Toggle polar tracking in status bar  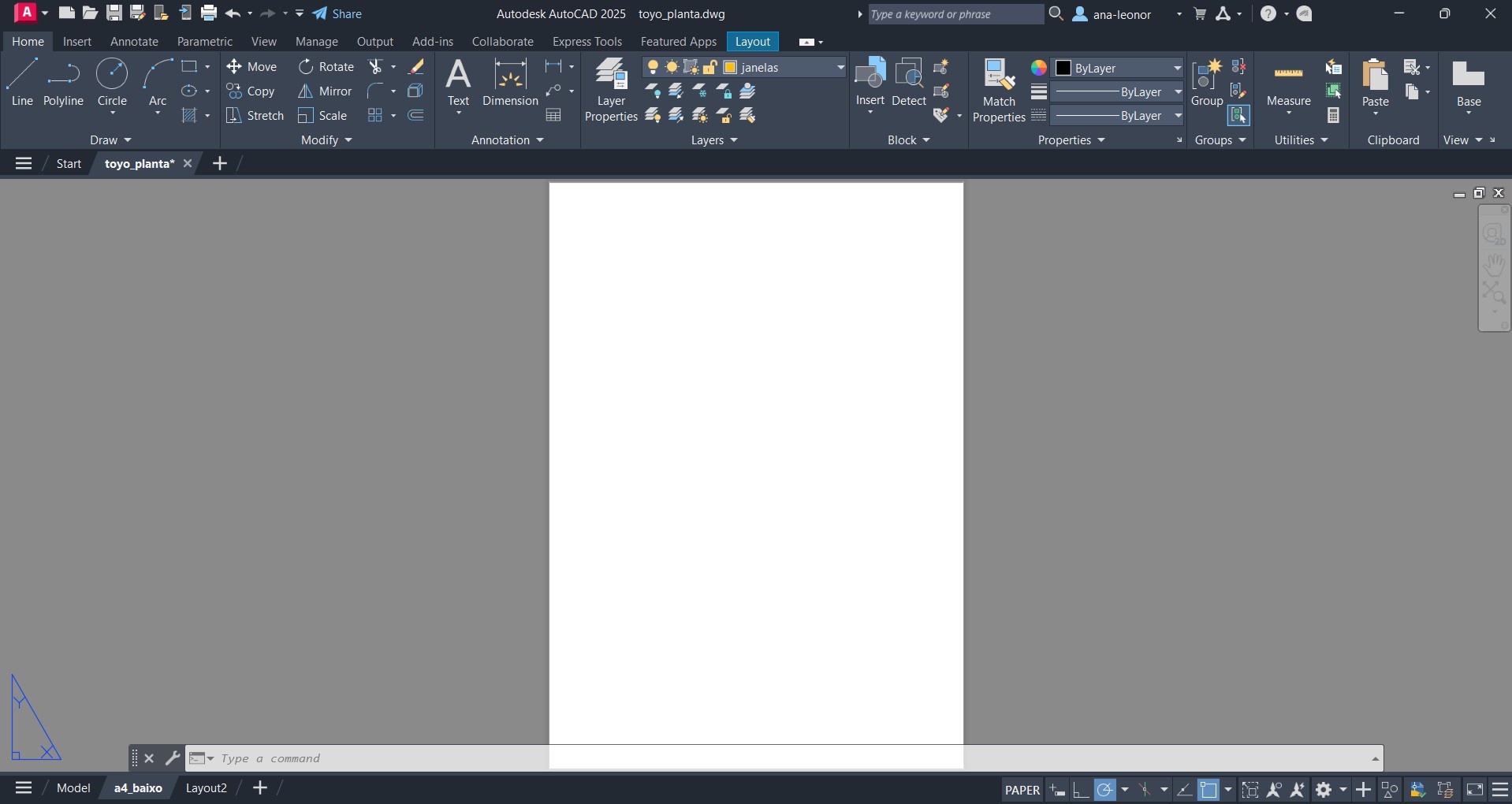1105,790
